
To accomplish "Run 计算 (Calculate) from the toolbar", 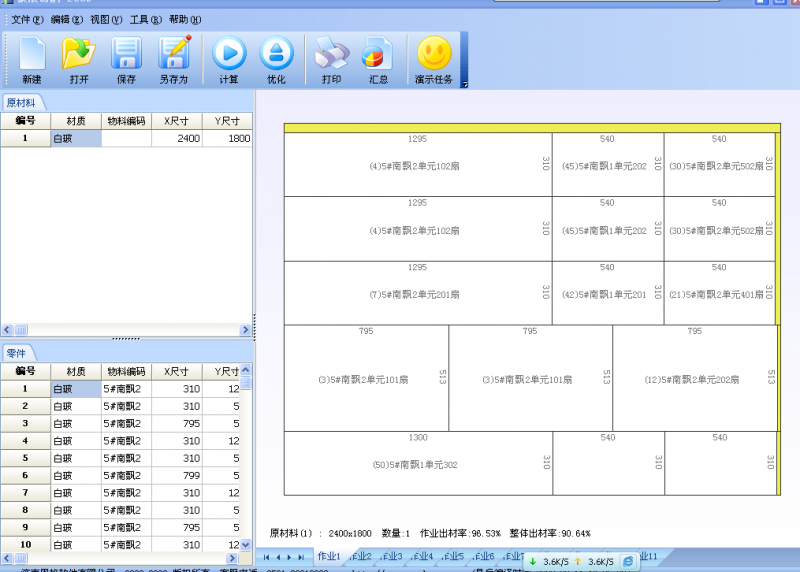I will click(229, 59).
